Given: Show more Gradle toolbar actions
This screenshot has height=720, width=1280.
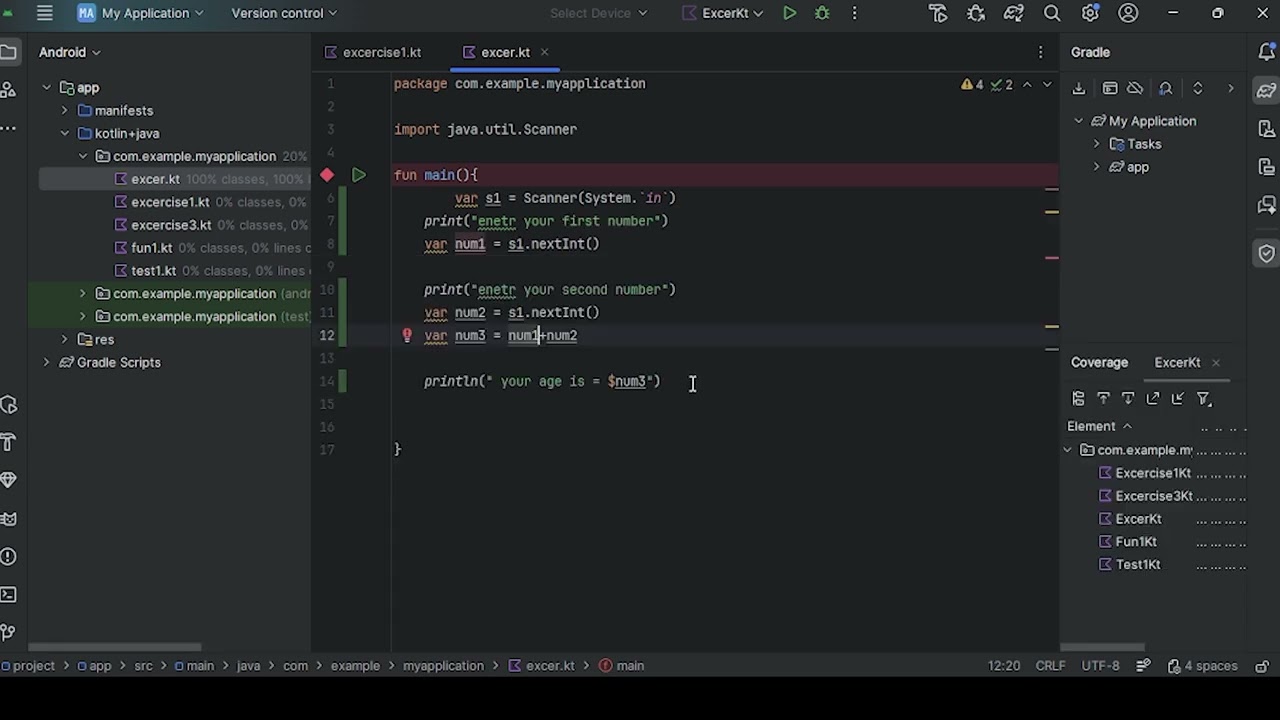Looking at the screenshot, I should [x=1231, y=89].
